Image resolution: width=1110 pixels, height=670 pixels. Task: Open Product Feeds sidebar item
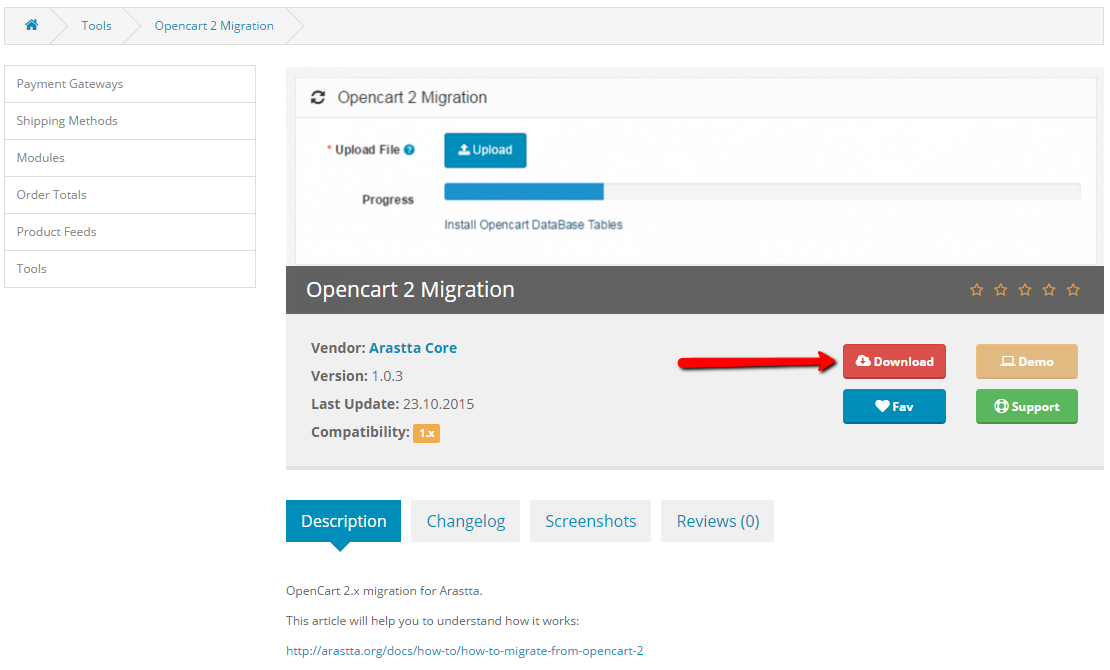click(130, 232)
